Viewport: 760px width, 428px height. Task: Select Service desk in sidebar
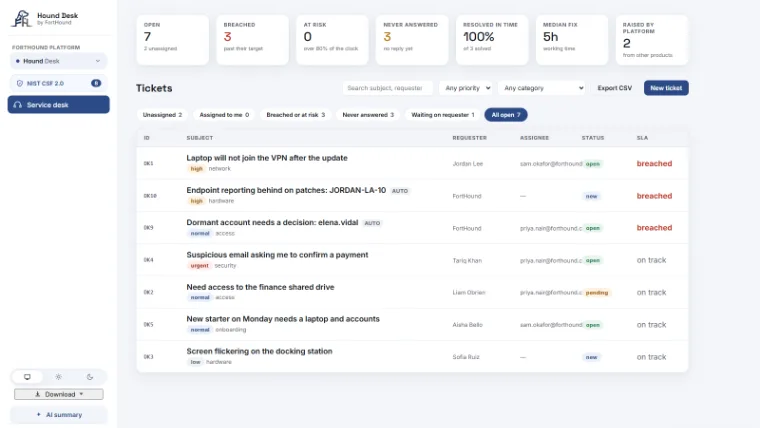[x=58, y=105]
